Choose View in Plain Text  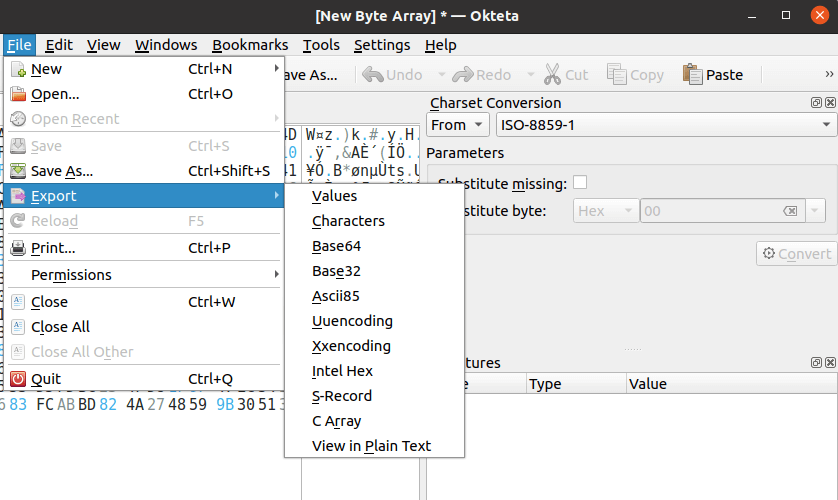click(x=374, y=446)
